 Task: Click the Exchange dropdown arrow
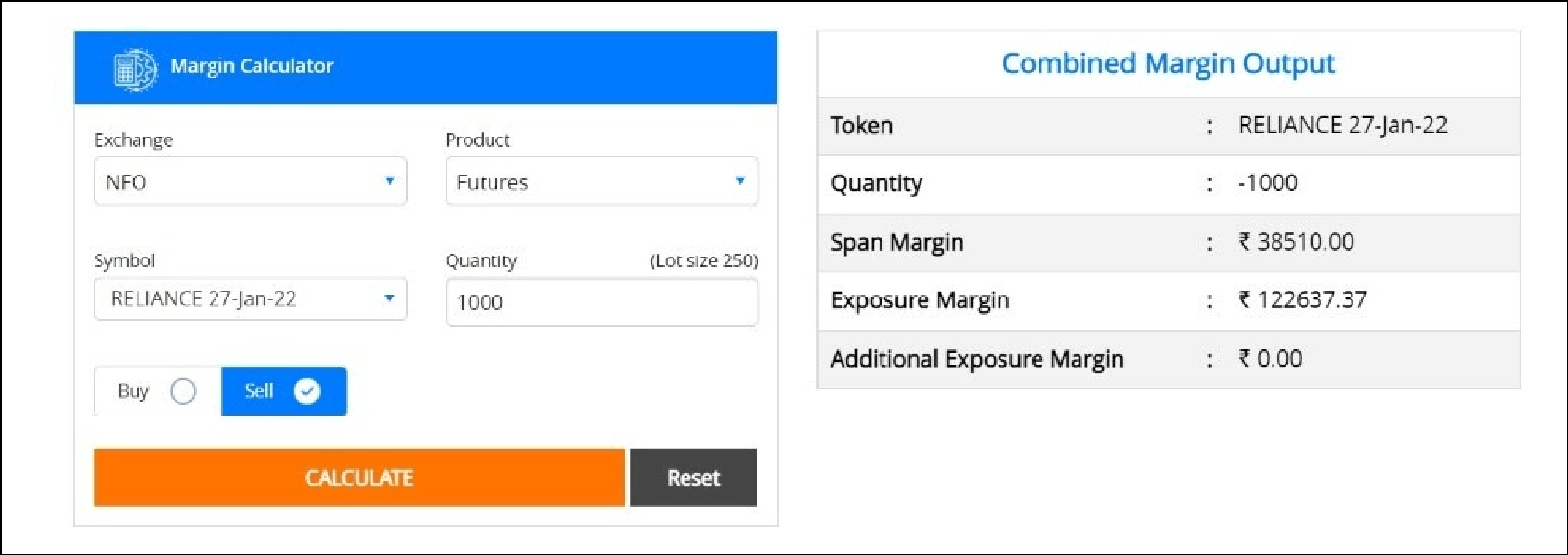[390, 181]
